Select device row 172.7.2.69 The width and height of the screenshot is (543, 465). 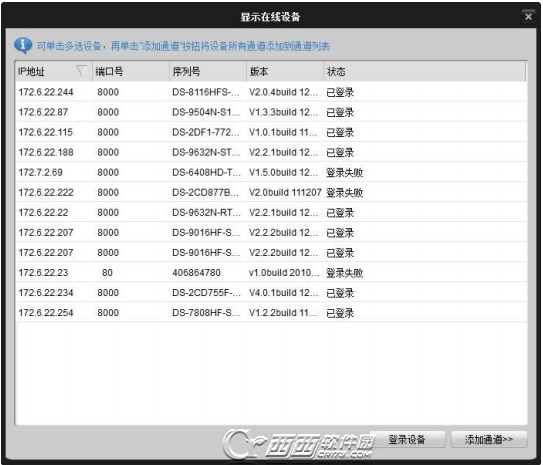click(271, 172)
